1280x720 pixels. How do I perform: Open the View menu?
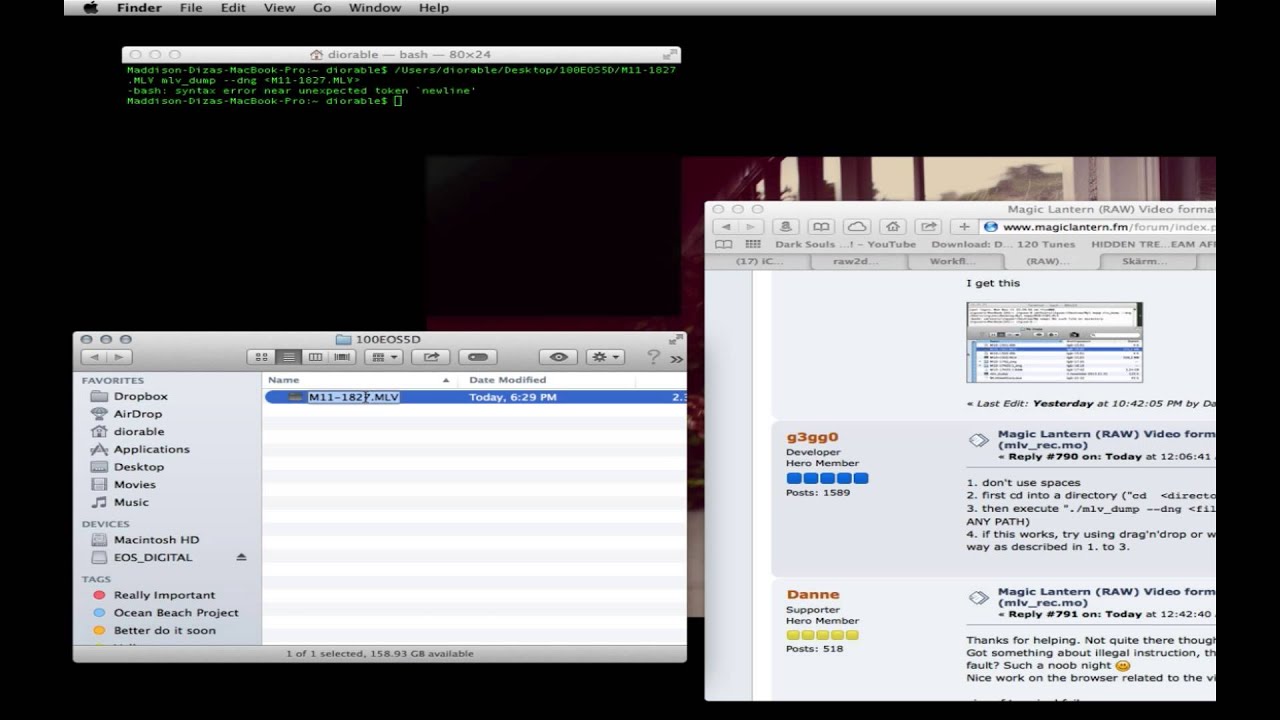279,8
